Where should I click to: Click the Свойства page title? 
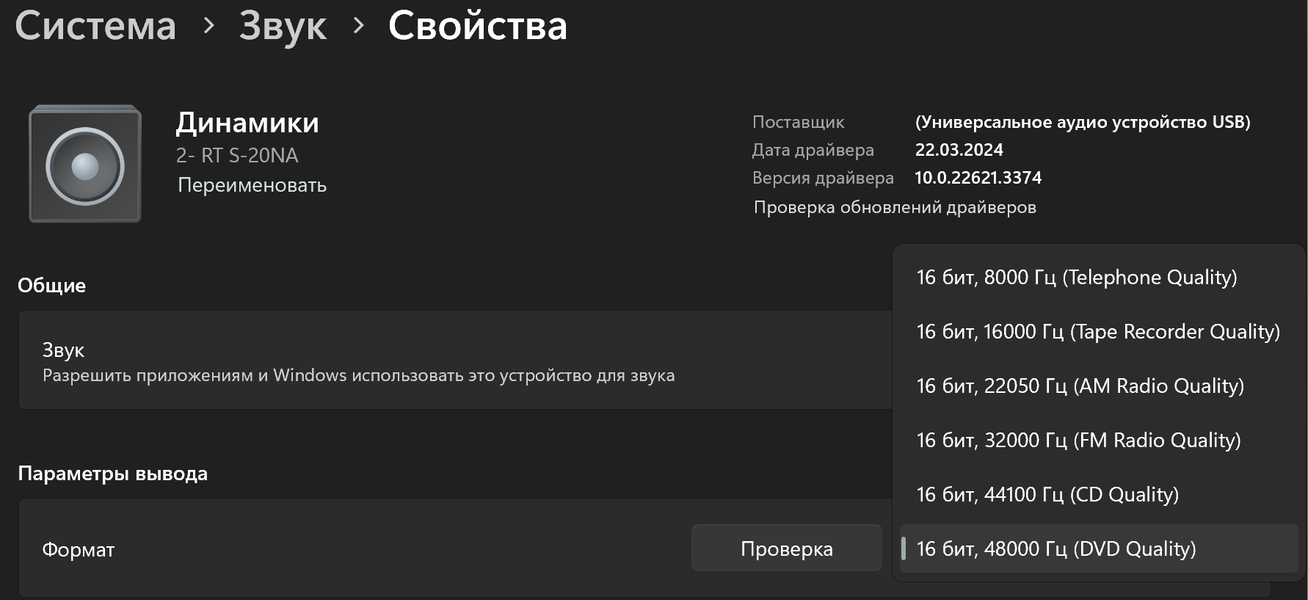[477, 26]
